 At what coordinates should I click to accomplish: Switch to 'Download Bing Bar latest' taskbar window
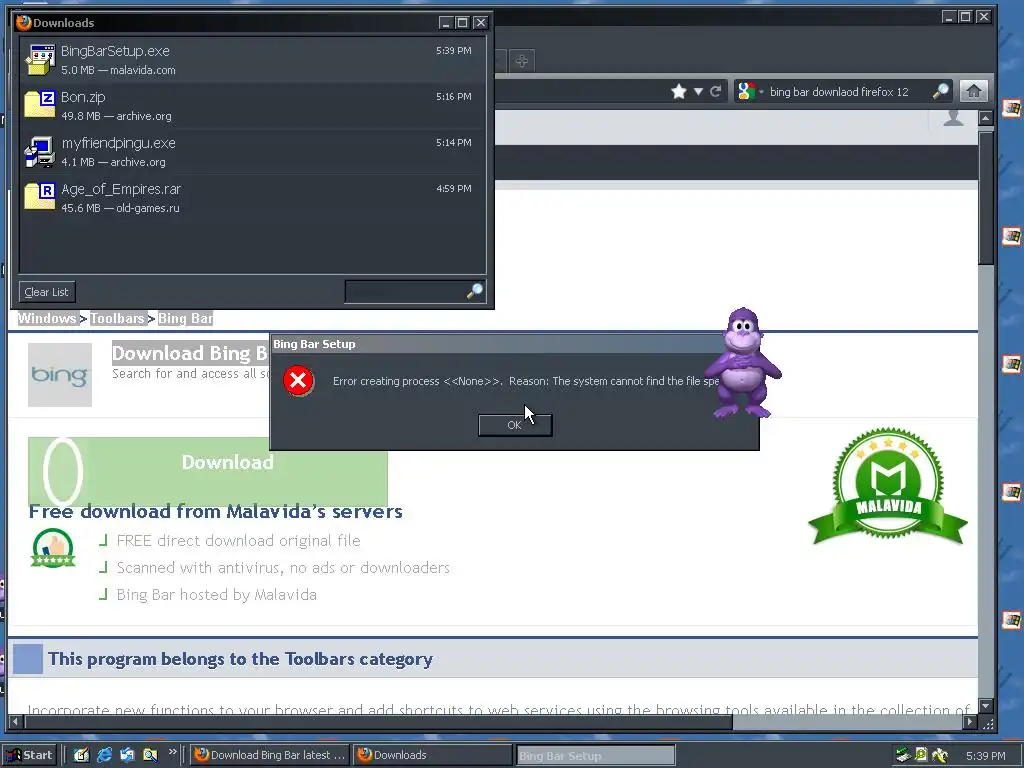pos(269,756)
